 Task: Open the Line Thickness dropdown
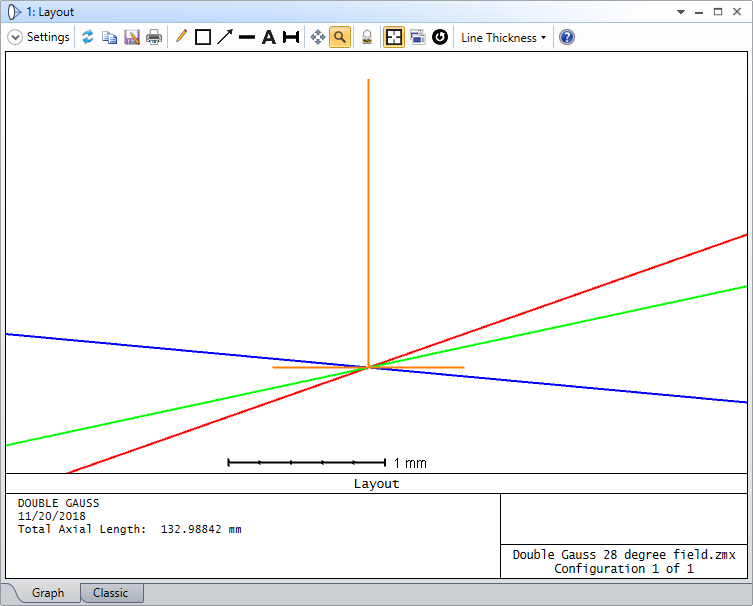click(x=503, y=37)
